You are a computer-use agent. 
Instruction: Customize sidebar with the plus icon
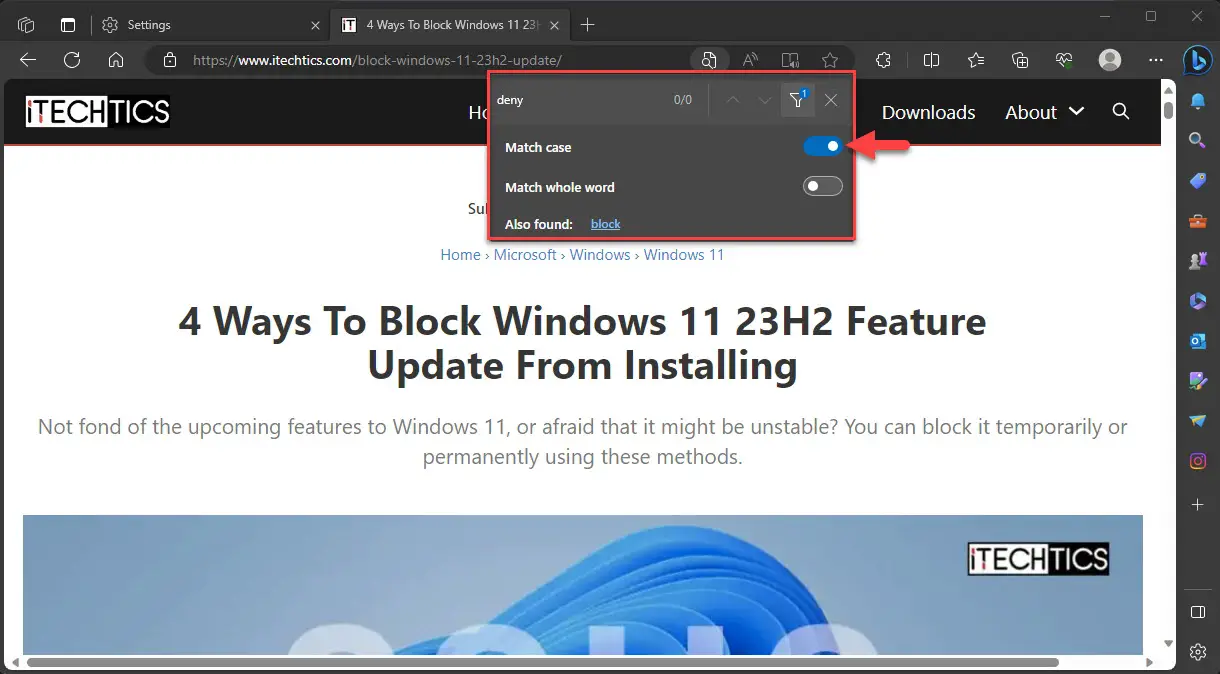(1197, 506)
